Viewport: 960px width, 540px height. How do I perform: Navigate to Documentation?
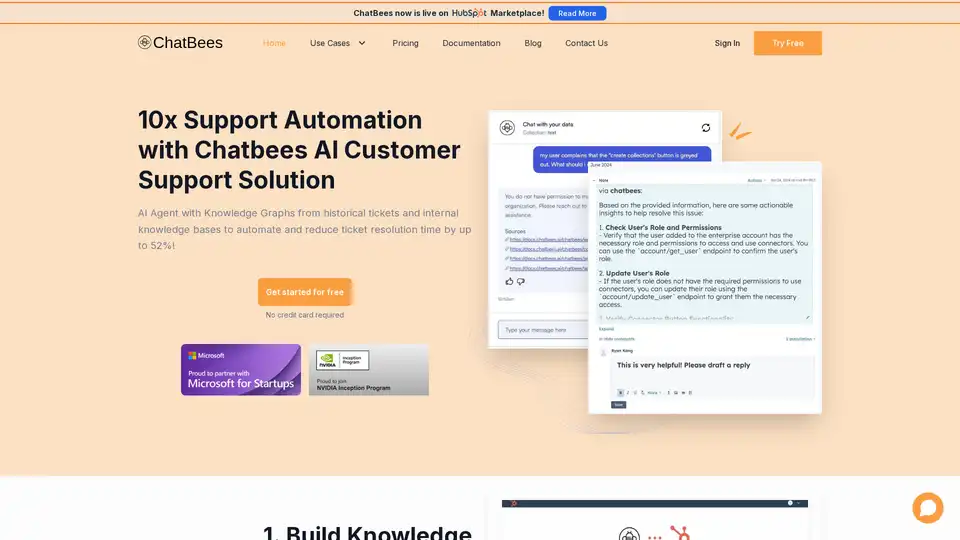[471, 43]
